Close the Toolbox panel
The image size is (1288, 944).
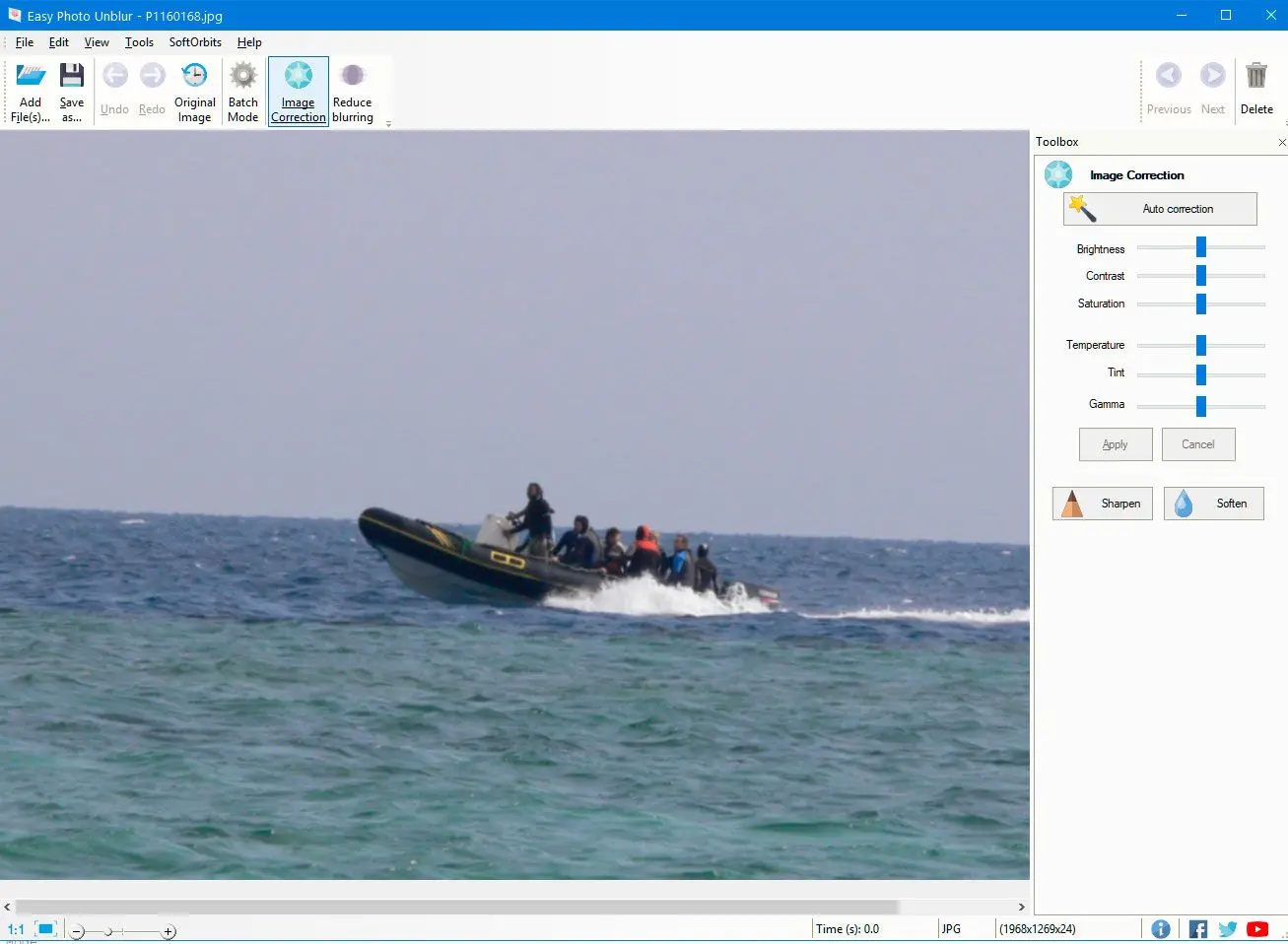click(x=1281, y=143)
